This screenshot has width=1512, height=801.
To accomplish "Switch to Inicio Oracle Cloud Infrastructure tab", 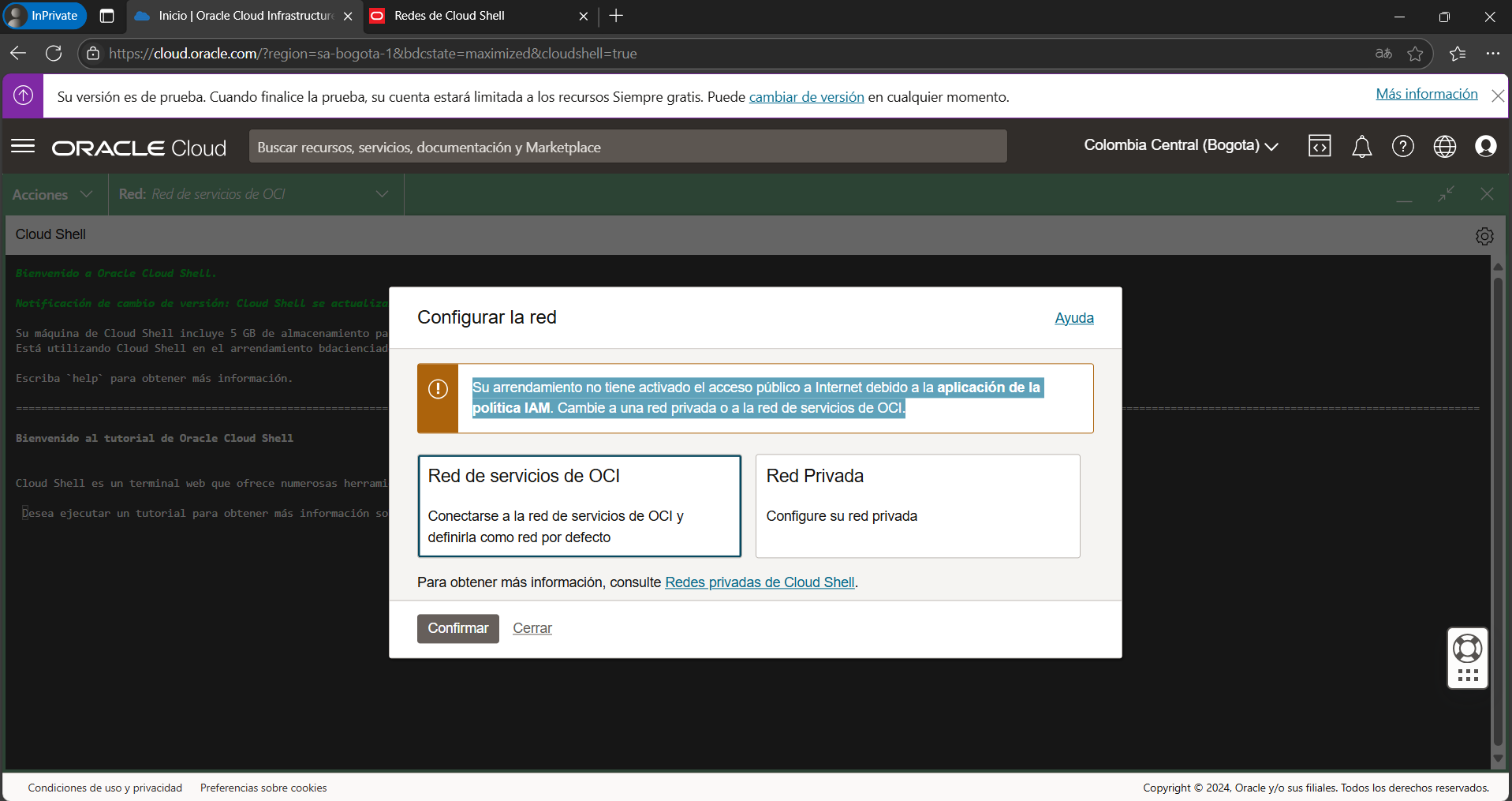I will pos(245,16).
